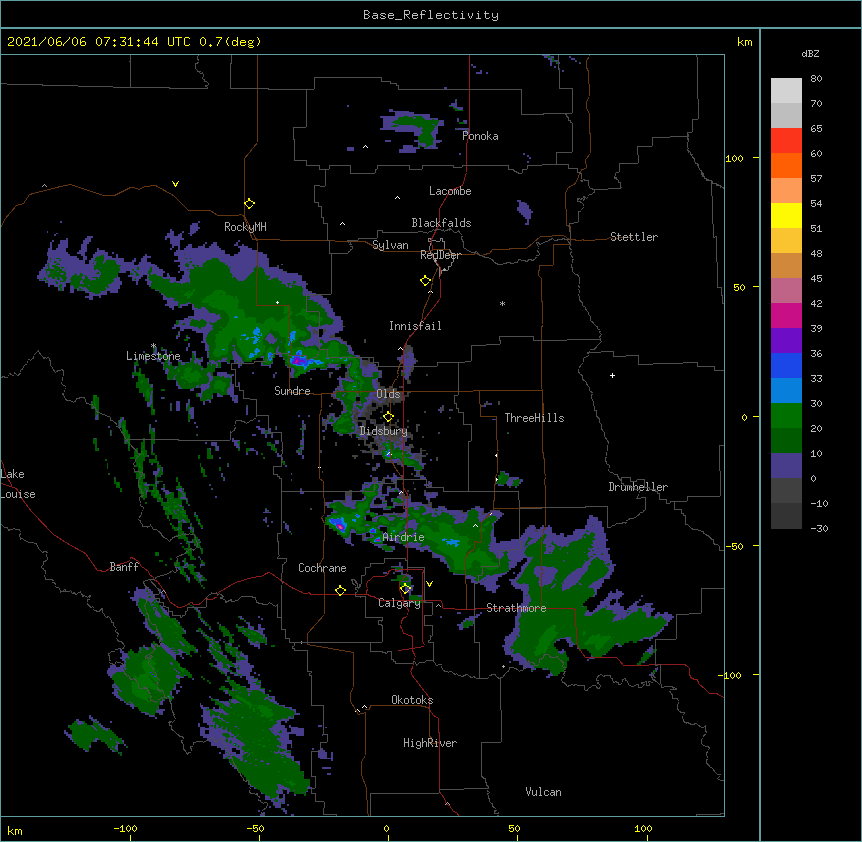Click the km unit label at top right
The image size is (862, 842).
pyautogui.click(x=744, y=42)
